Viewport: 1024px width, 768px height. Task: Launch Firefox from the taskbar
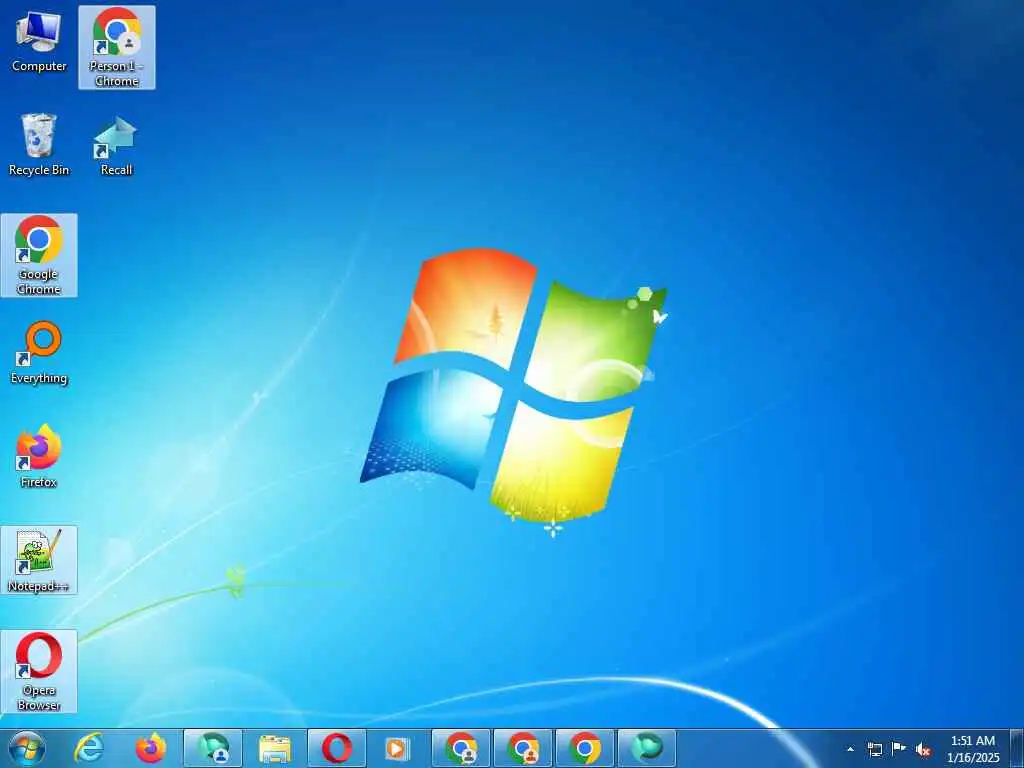pyautogui.click(x=151, y=748)
